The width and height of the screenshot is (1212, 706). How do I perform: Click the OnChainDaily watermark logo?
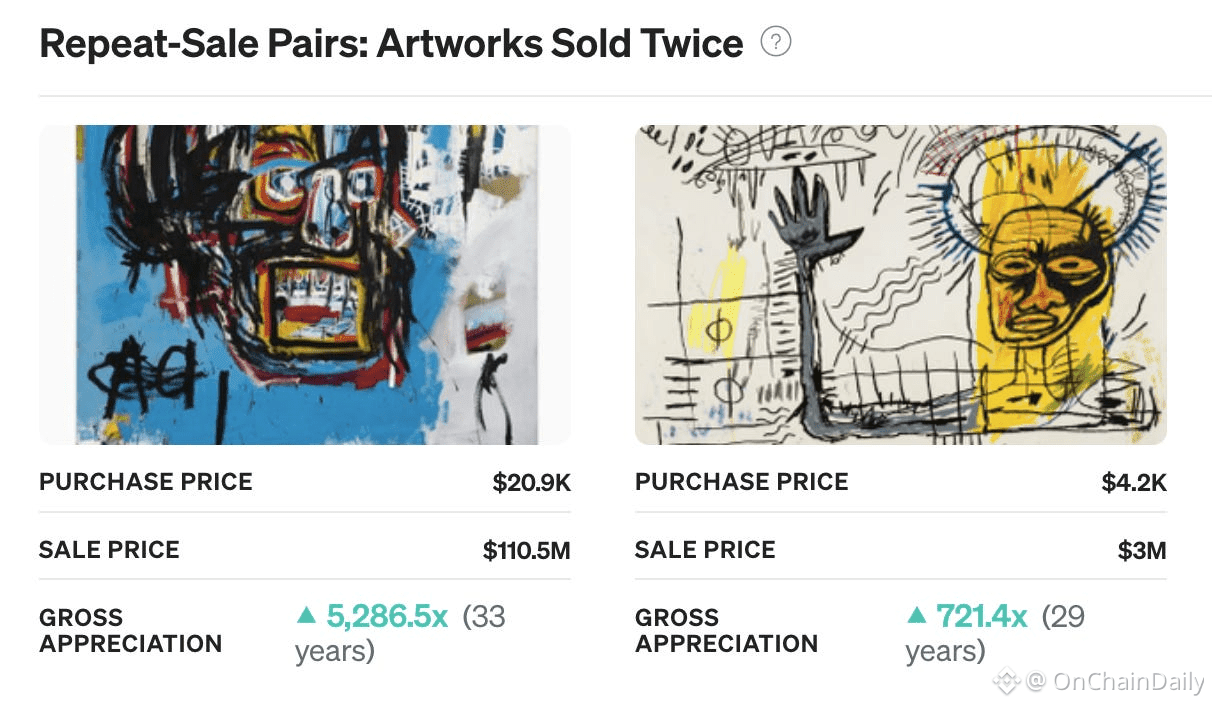click(x=1007, y=682)
